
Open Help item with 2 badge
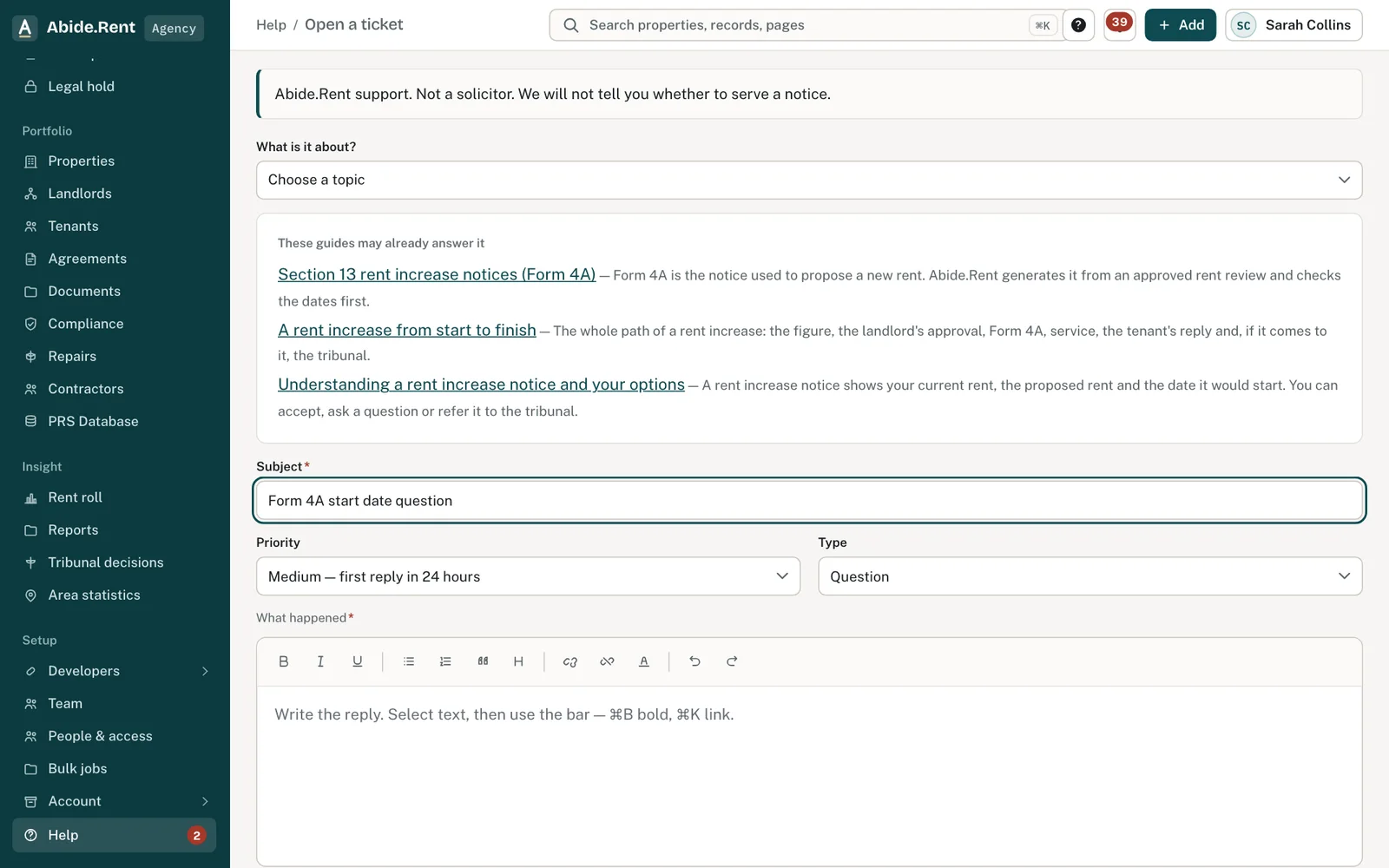[115, 835]
